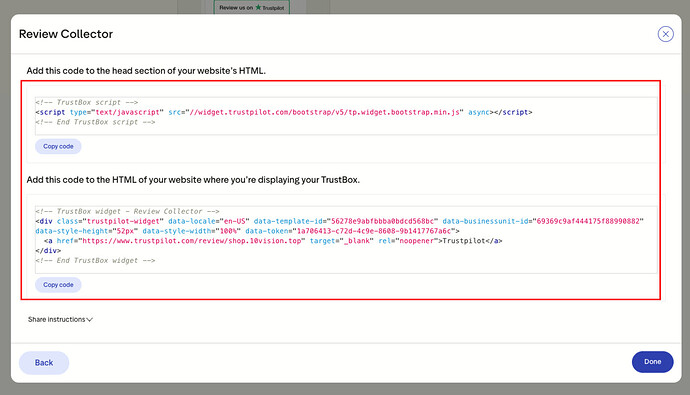The image size is (690, 395).
Task: Expand the Share instructions section
Action: [60, 319]
